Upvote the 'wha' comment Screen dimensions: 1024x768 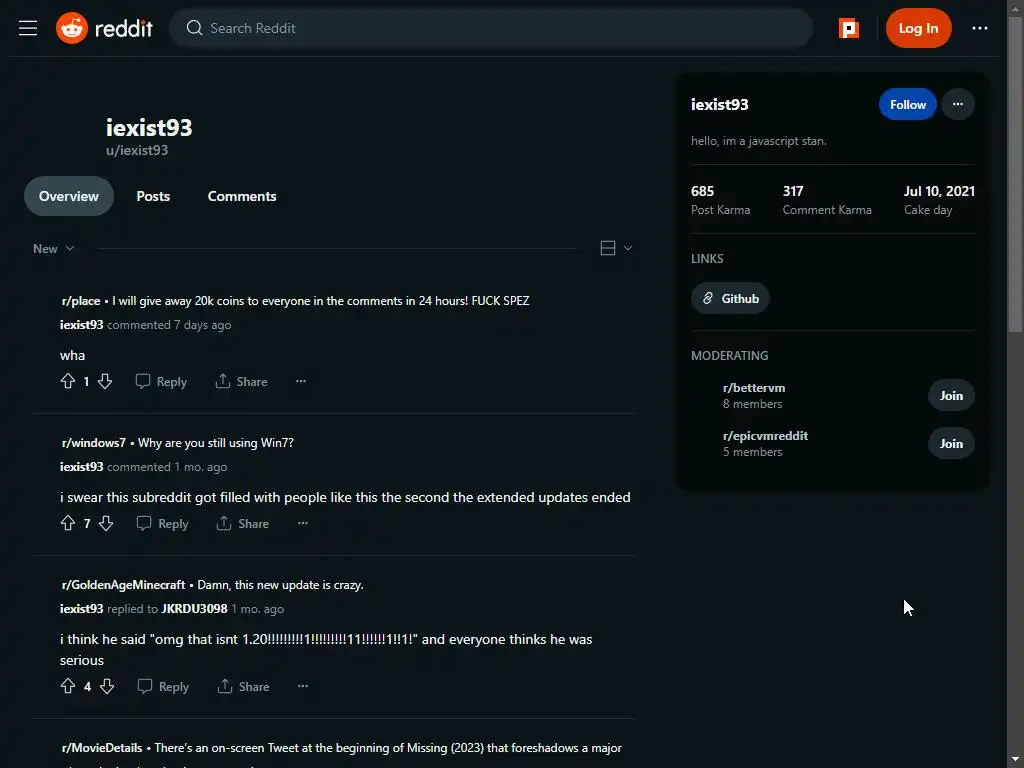[x=68, y=381]
